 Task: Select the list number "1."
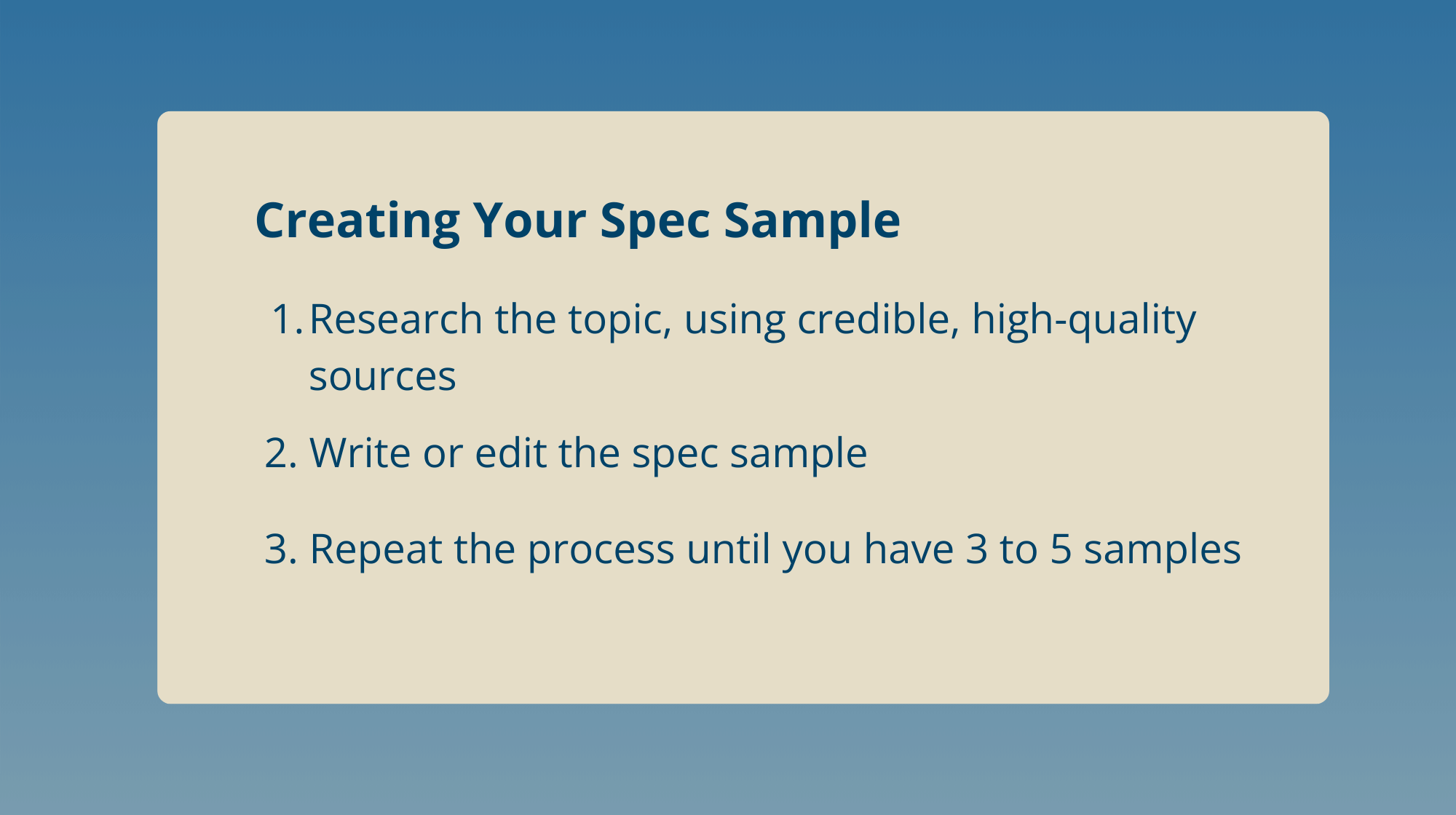pos(287,319)
